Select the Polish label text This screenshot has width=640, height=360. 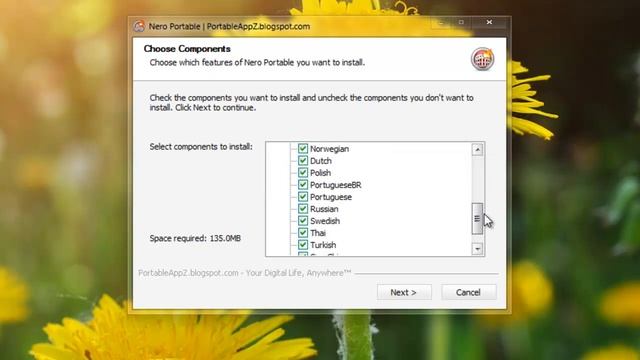point(320,173)
